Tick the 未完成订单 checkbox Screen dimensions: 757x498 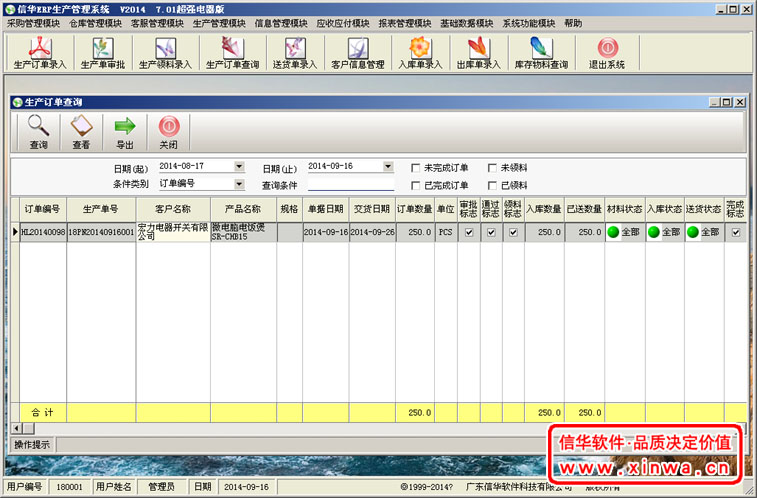(x=415, y=168)
